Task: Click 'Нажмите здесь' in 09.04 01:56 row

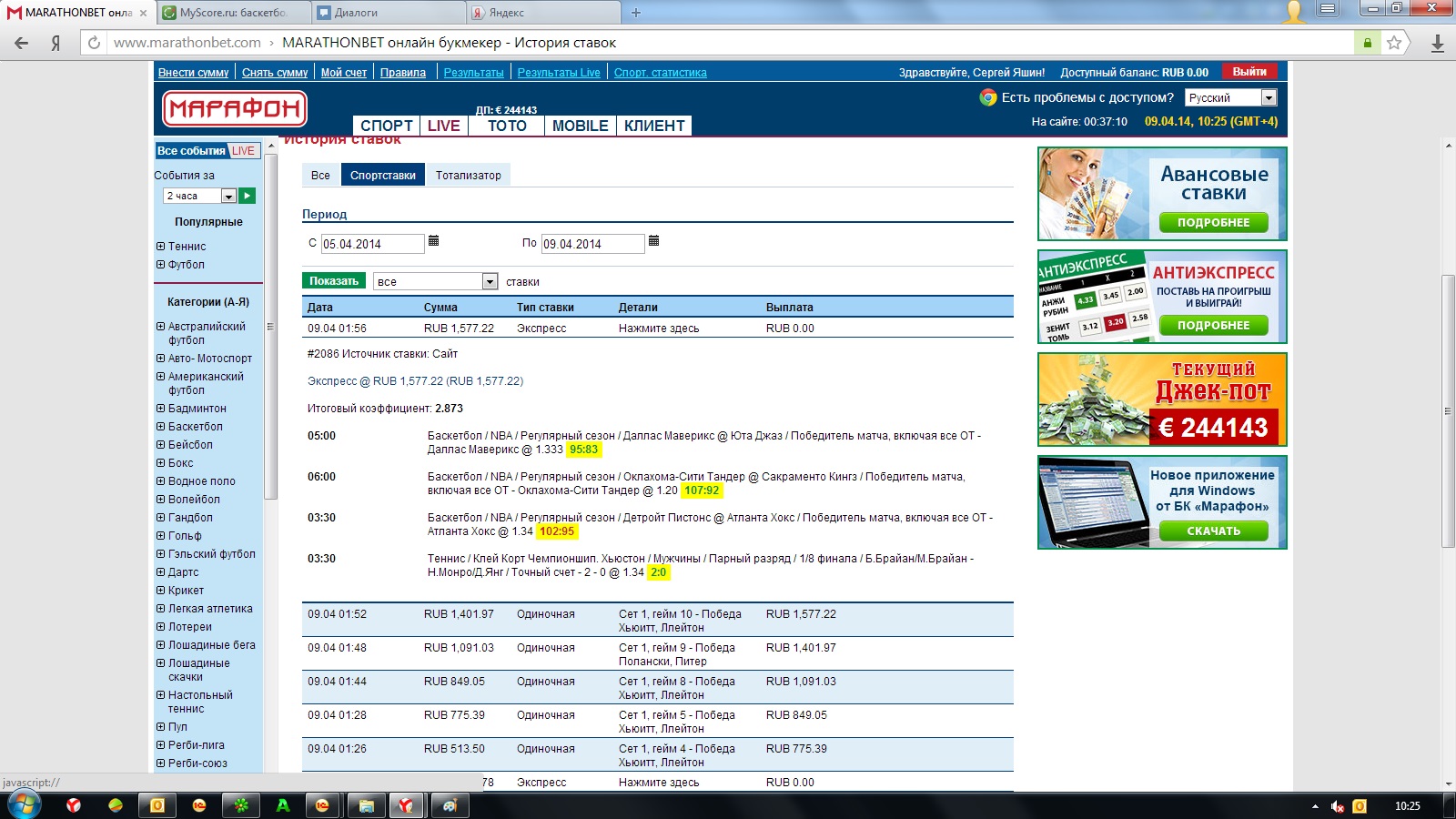Action: click(x=659, y=329)
